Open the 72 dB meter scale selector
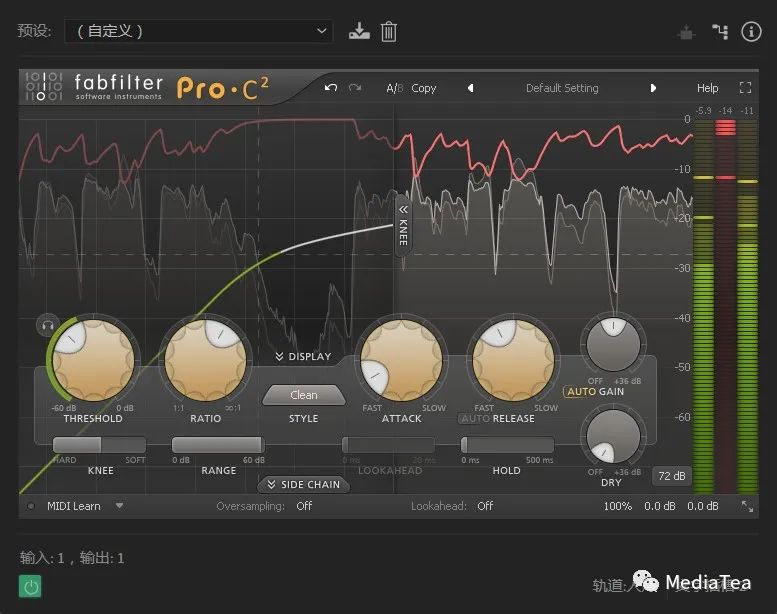The width and height of the screenshot is (777, 614). coord(671,476)
